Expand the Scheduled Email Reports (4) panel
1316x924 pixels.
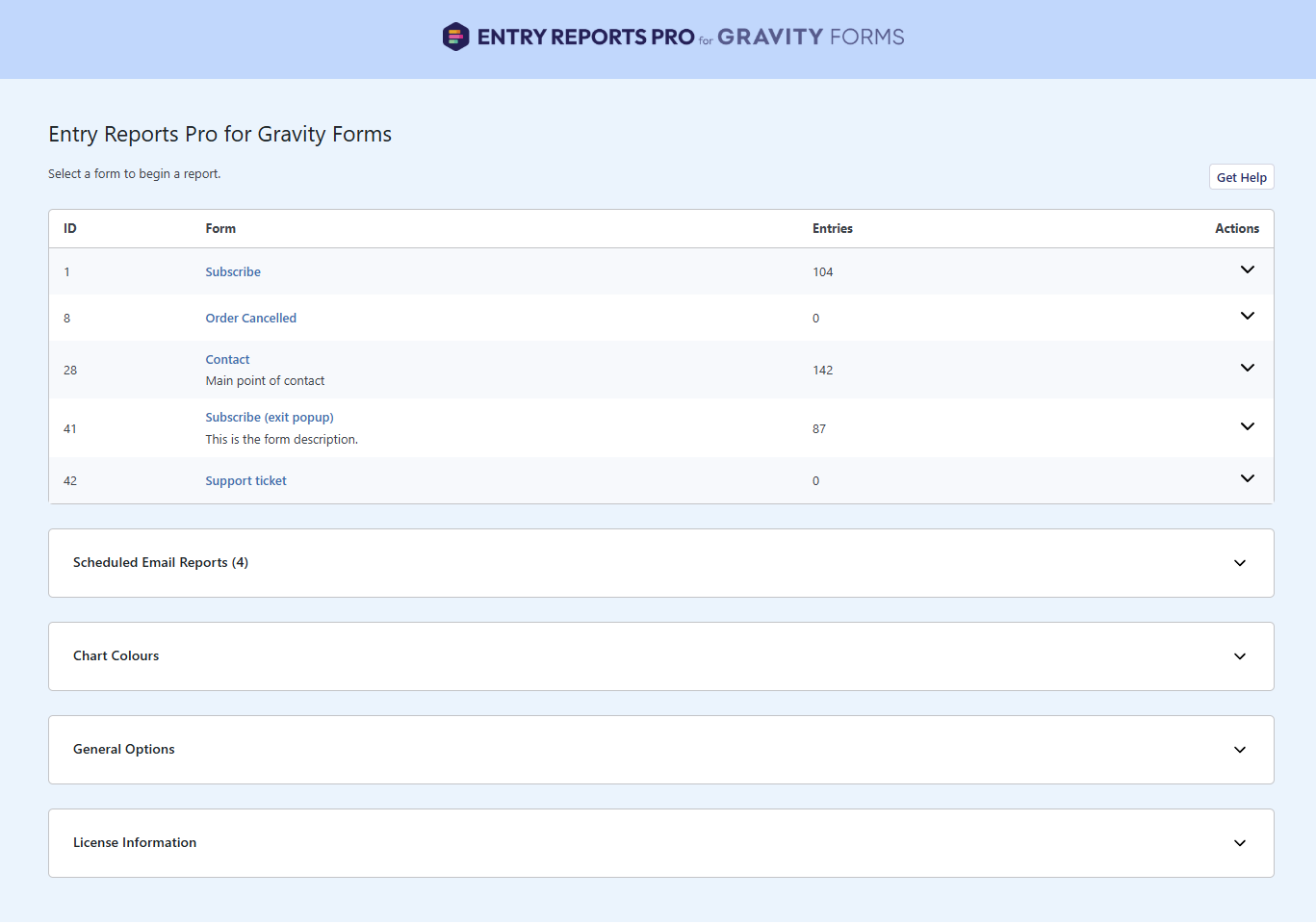(x=661, y=563)
